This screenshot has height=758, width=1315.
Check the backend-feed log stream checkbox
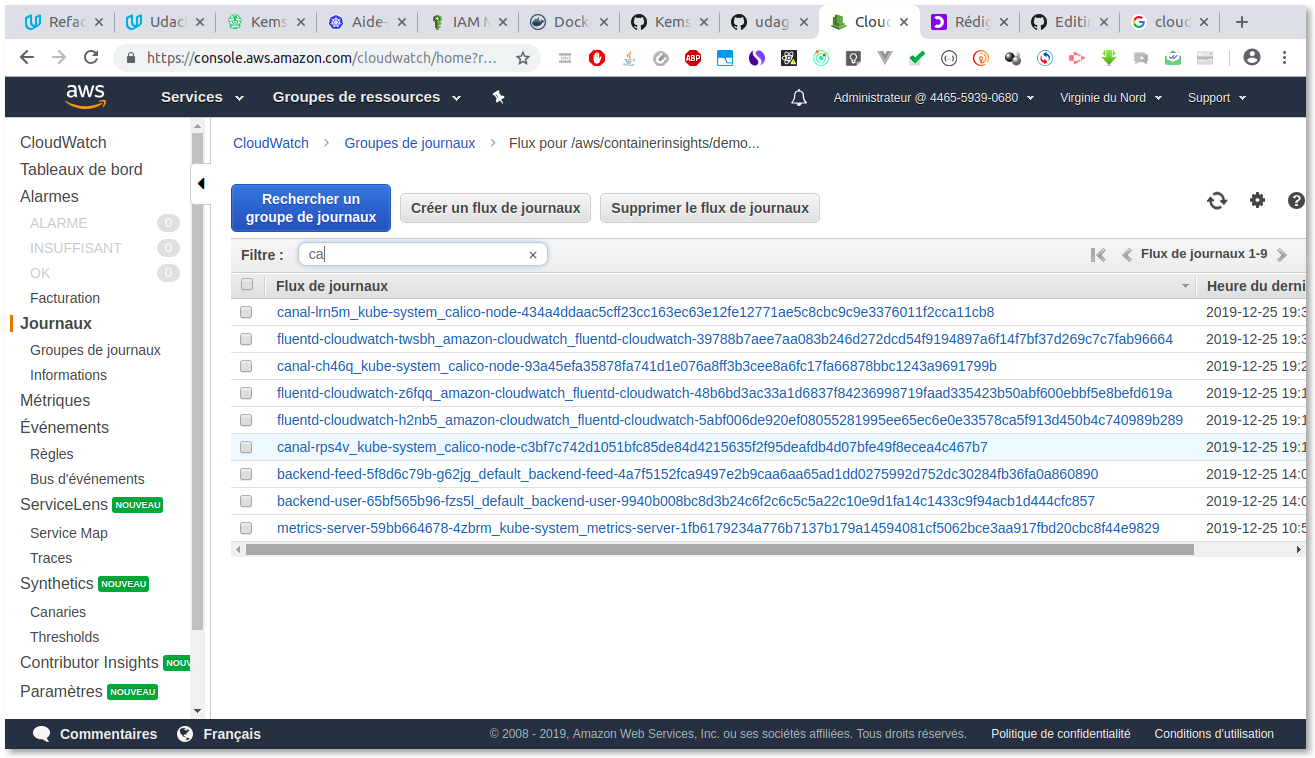pos(246,474)
